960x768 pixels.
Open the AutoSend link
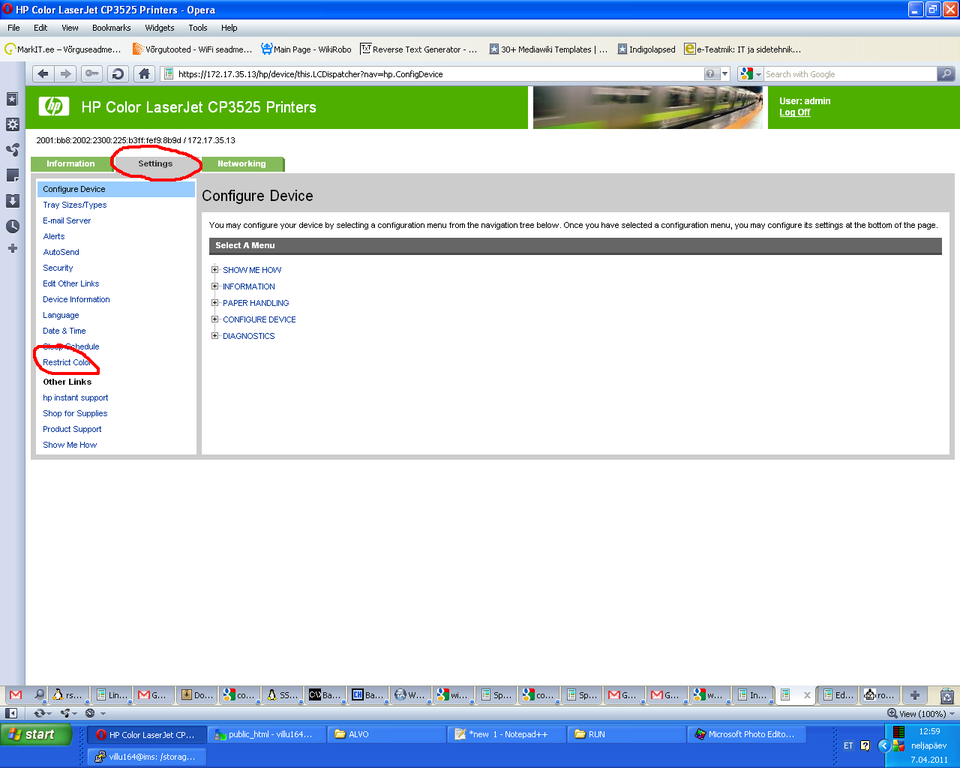[61, 252]
